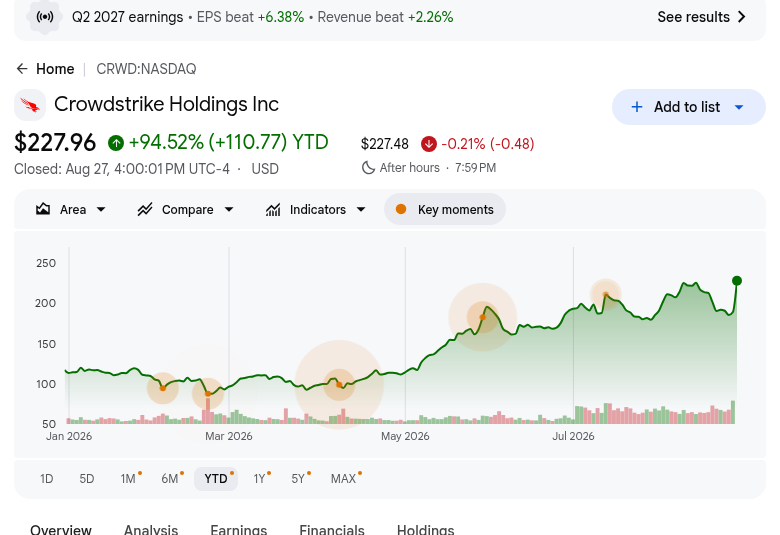Click the Crowdstrike falcon logo
This screenshot has width=780, height=535.
coord(30,105)
